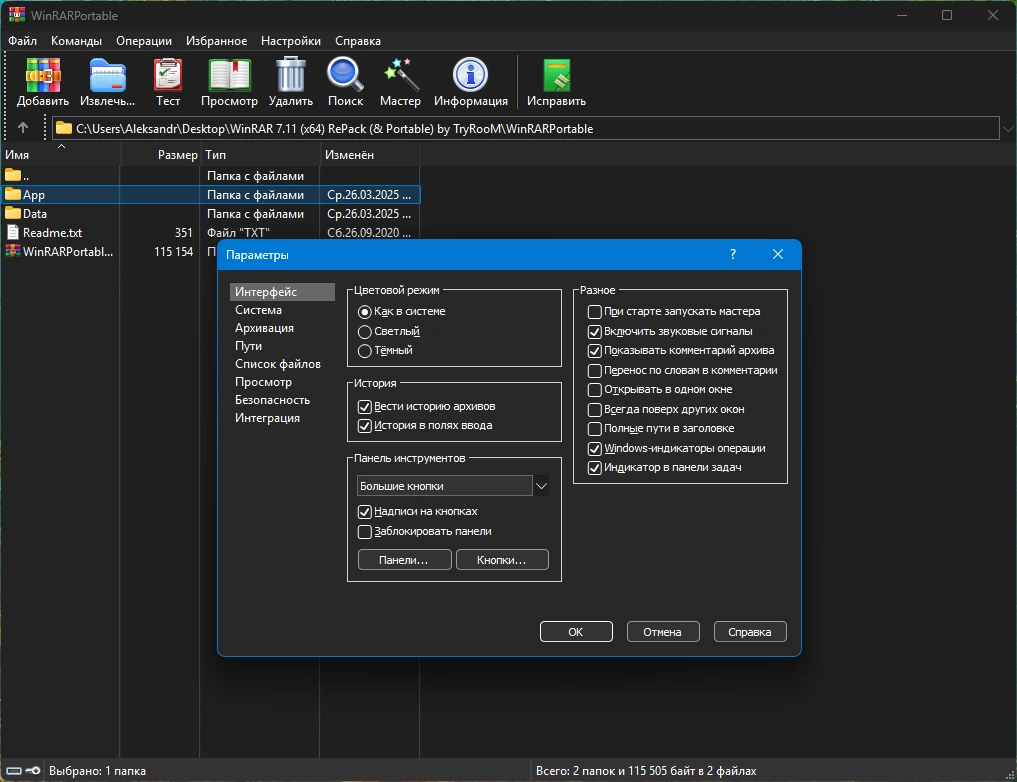Click the Отмена button
This screenshot has height=782, width=1017.
pyautogui.click(x=663, y=632)
